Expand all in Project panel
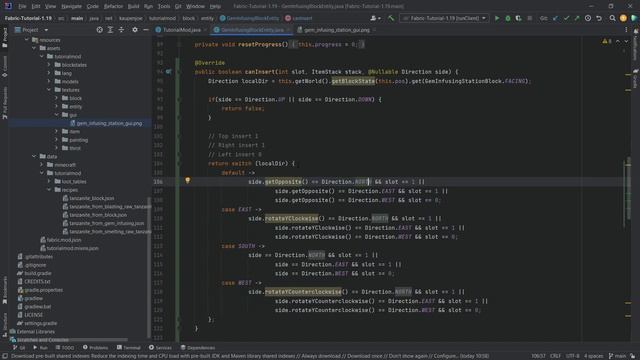 110,30
